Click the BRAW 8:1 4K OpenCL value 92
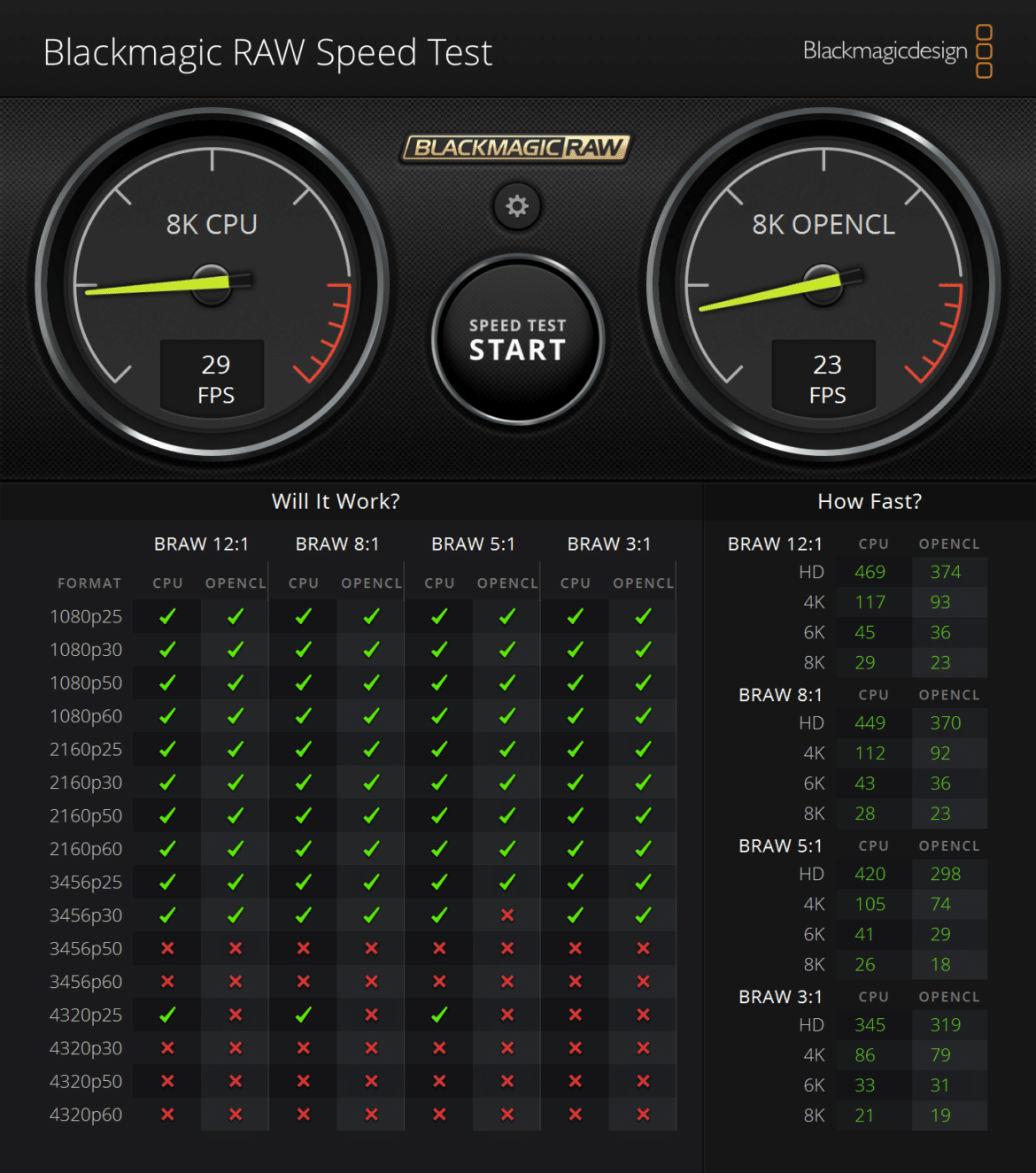The image size is (1036, 1173). tap(939, 752)
